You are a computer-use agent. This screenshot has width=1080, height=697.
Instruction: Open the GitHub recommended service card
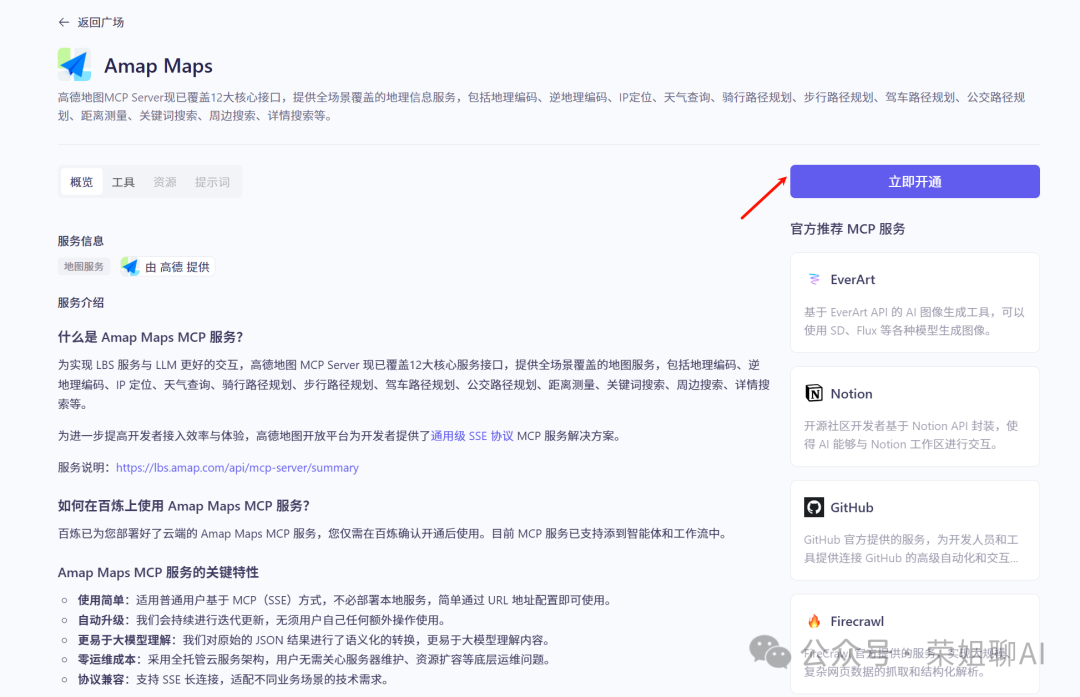(914, 529)
